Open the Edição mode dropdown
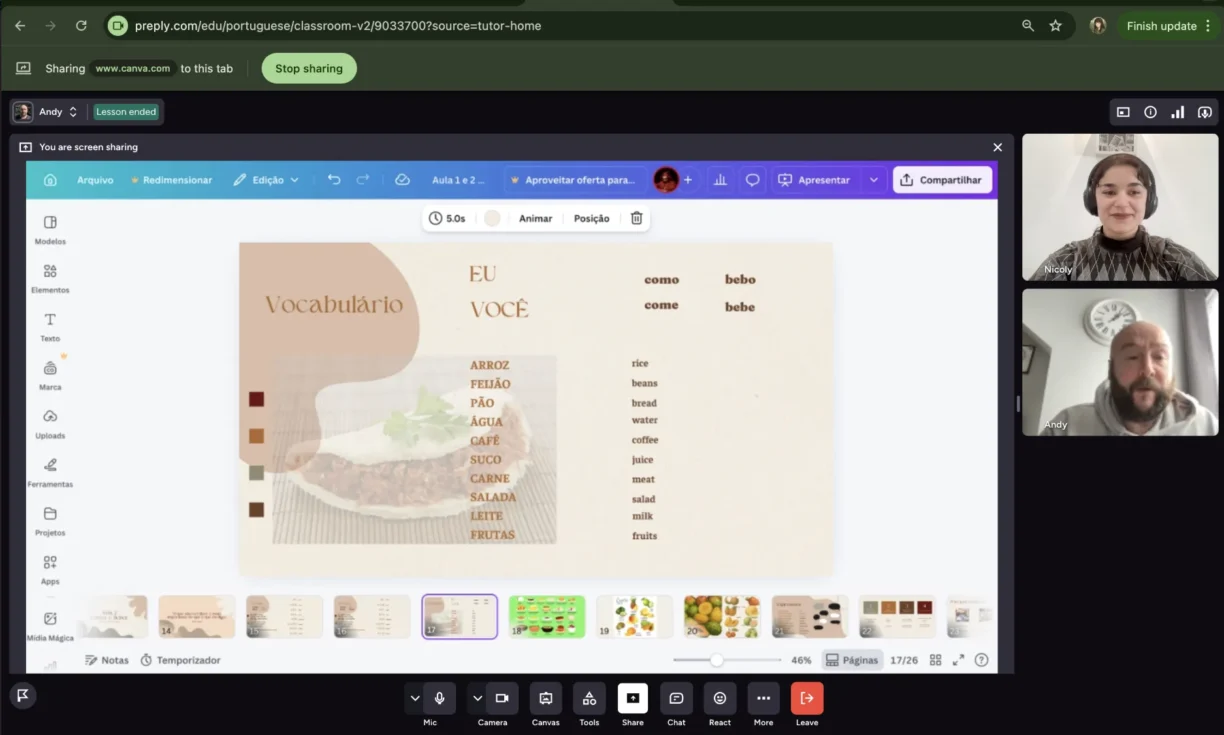The image size is (1224, 735). pos(266,180)
